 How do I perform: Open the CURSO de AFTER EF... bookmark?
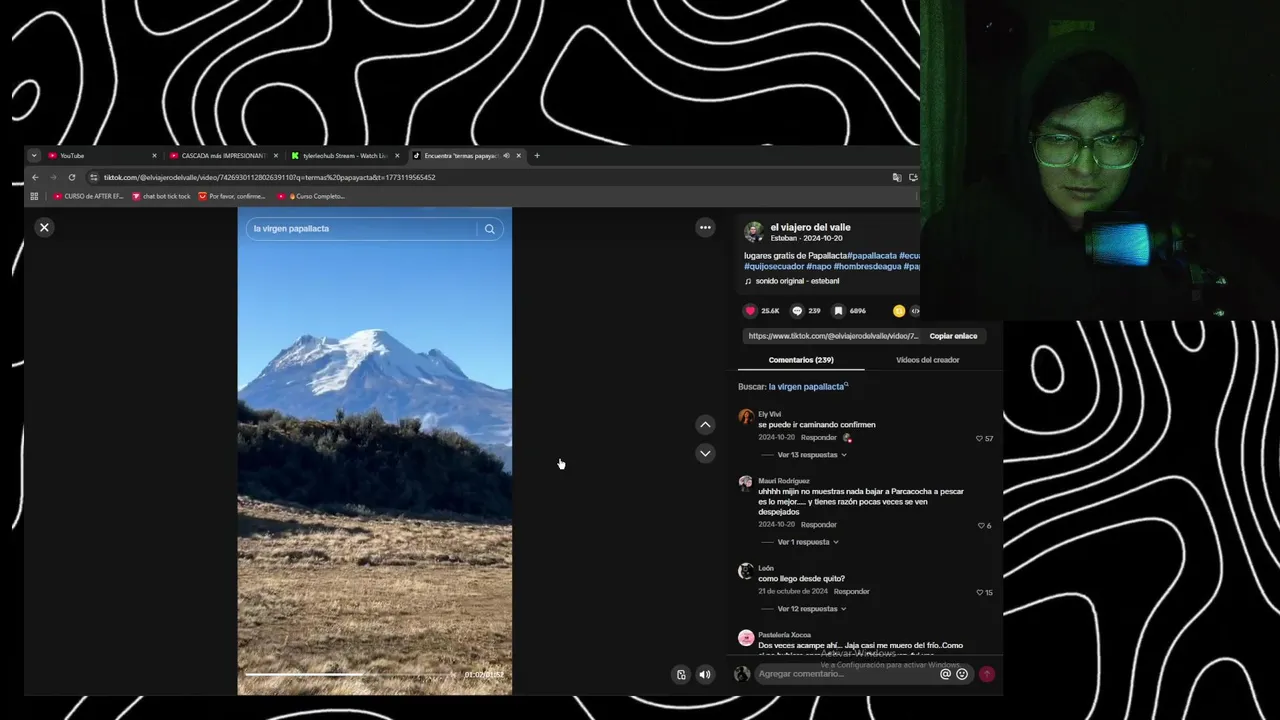click(x=88, y=196)
